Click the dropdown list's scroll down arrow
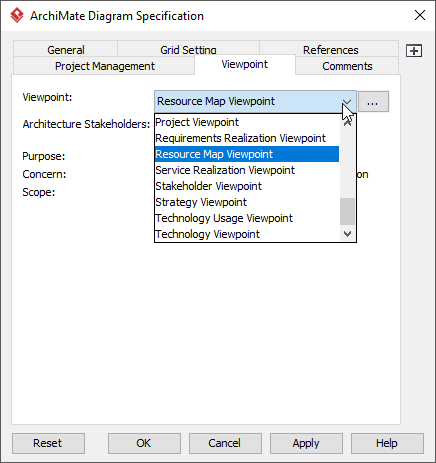The width and height of the screenshot is (436, 463). (347, 234)
